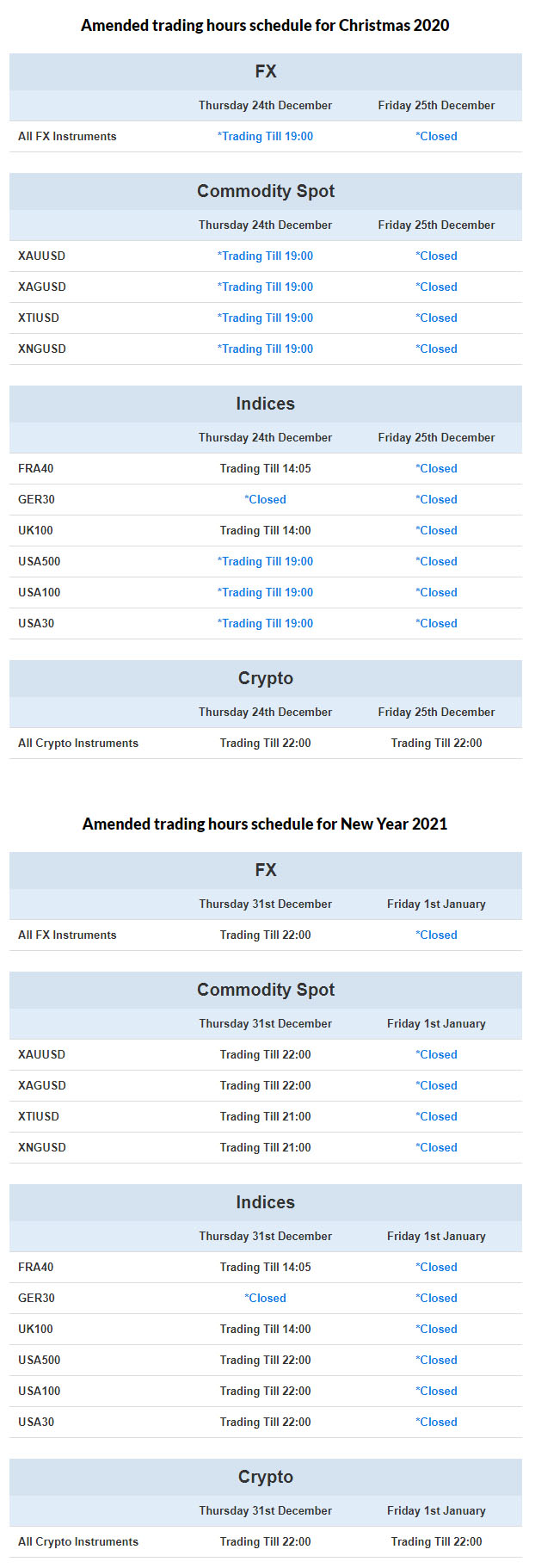Viewport: 535px width, 1568px height.
Task: Click GER30 Closed on Thursday 31st December
Action: (x=265, y=1298)
